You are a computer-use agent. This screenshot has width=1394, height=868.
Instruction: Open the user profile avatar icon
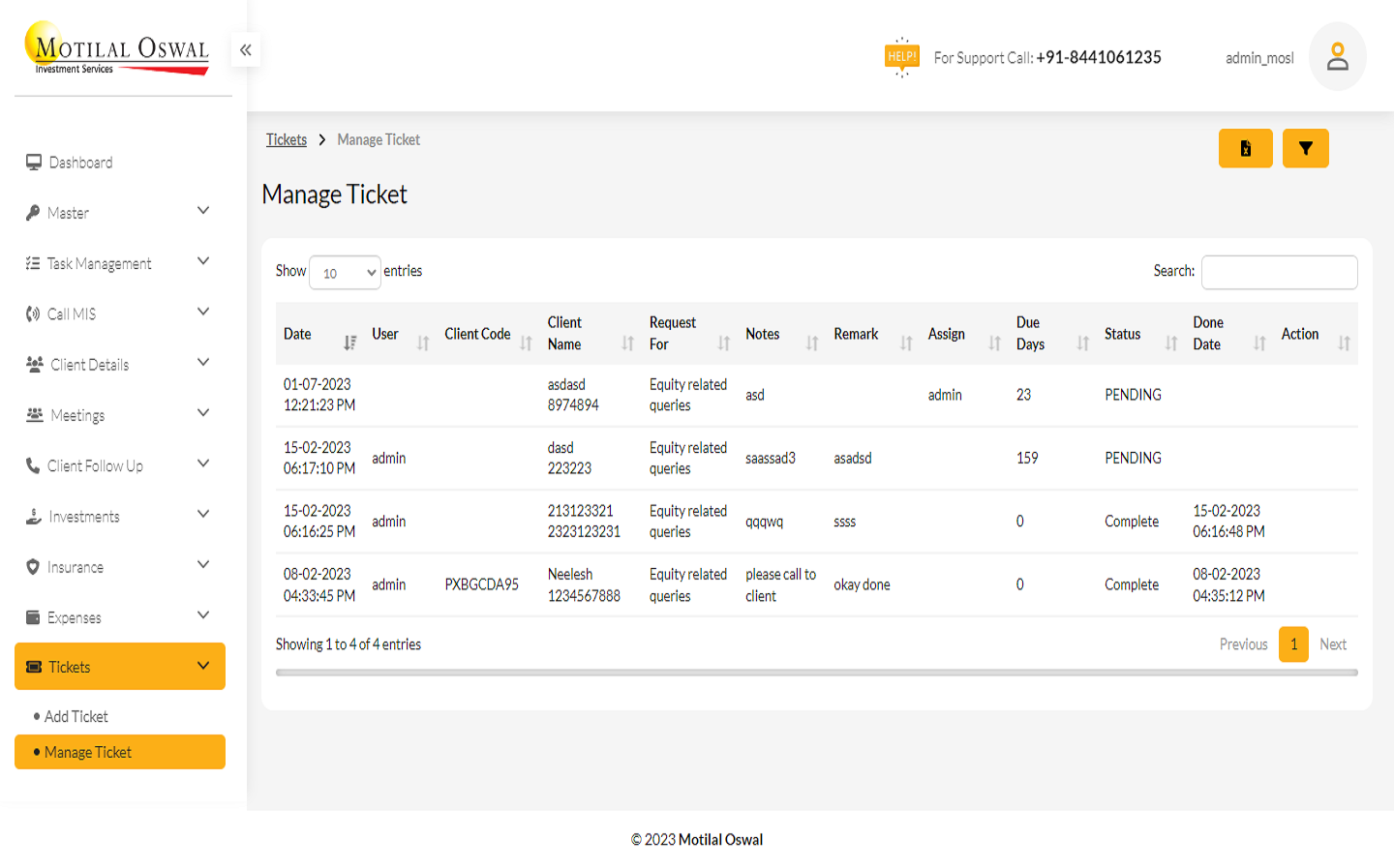[1338, 56]
